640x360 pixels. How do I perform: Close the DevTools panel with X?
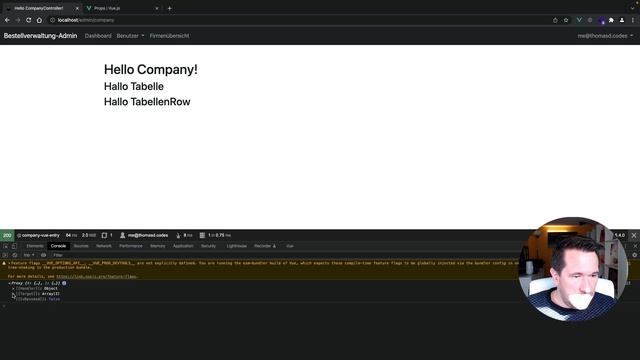tap(635, 246)
